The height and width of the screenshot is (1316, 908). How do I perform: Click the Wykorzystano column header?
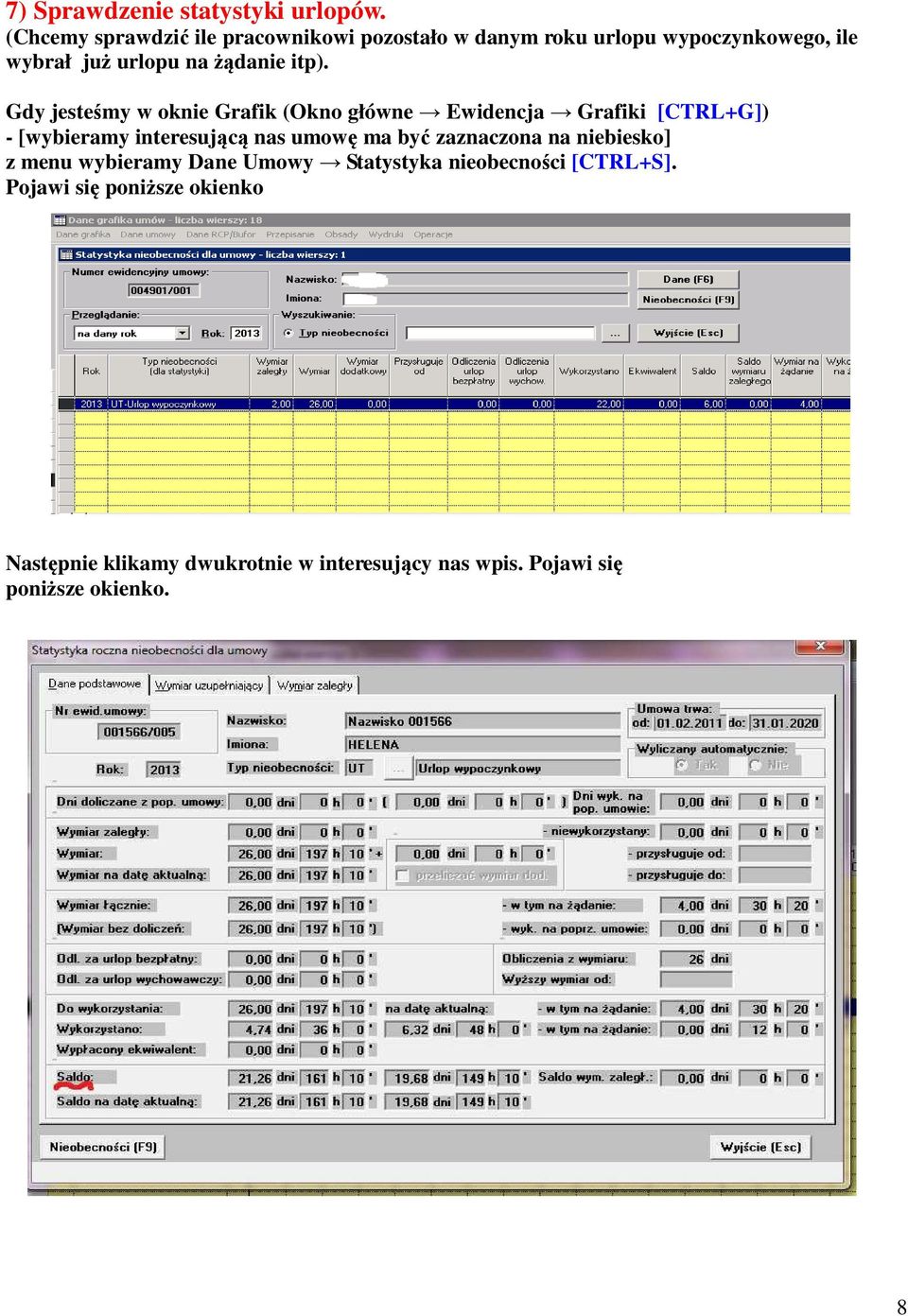tap(588, 372)
